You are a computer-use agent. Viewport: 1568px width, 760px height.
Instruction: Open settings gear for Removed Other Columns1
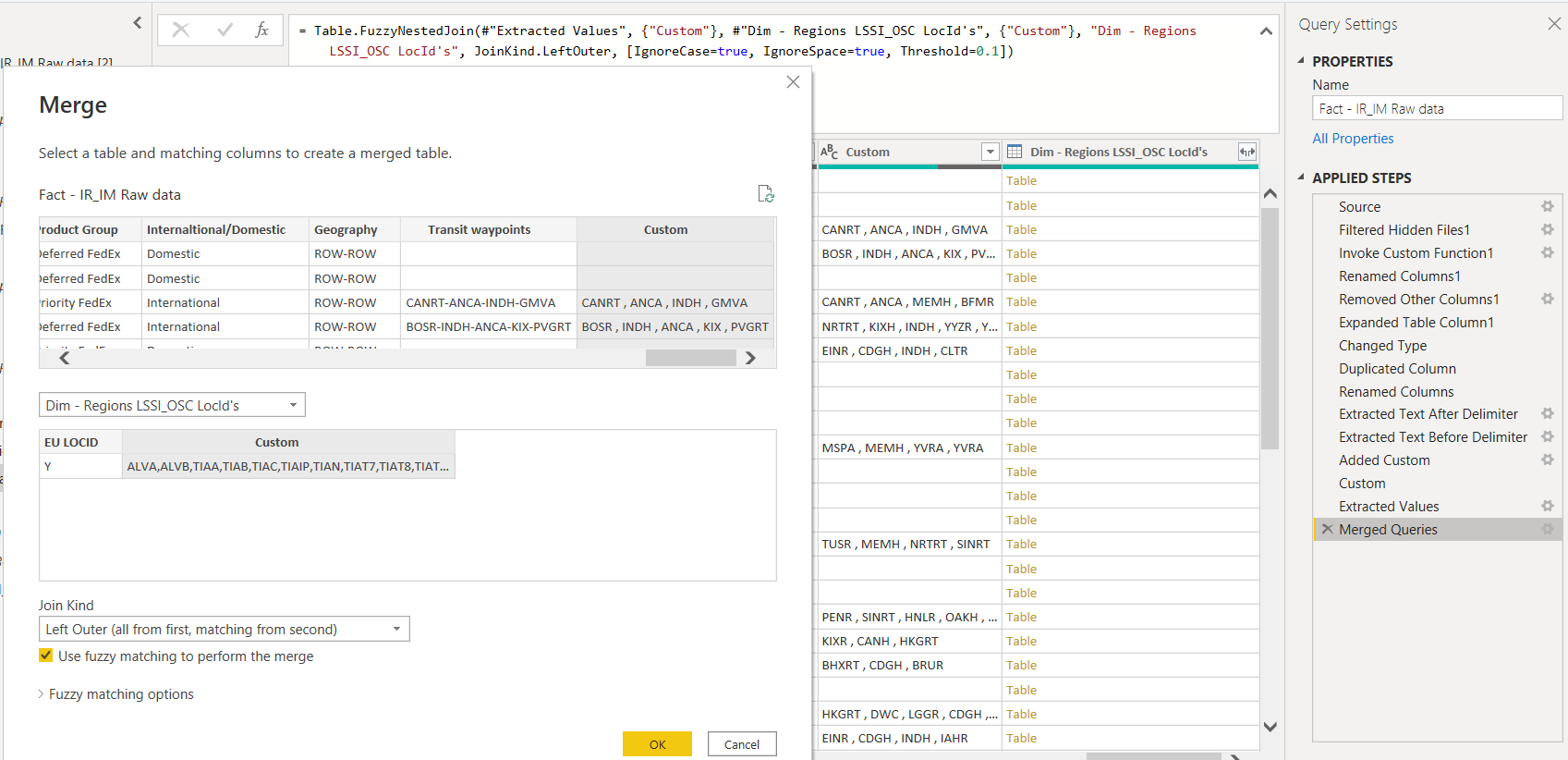pos(1548,299)
